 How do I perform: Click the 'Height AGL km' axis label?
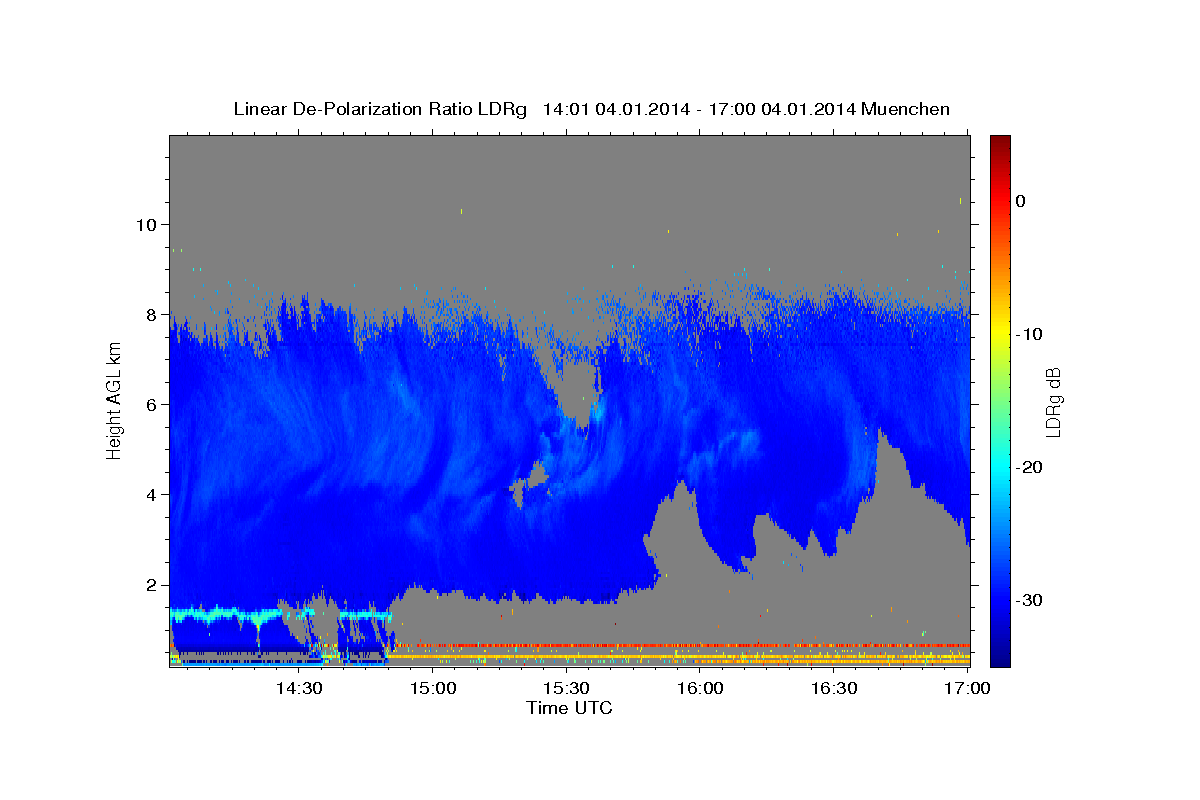[x=114, y=401]
